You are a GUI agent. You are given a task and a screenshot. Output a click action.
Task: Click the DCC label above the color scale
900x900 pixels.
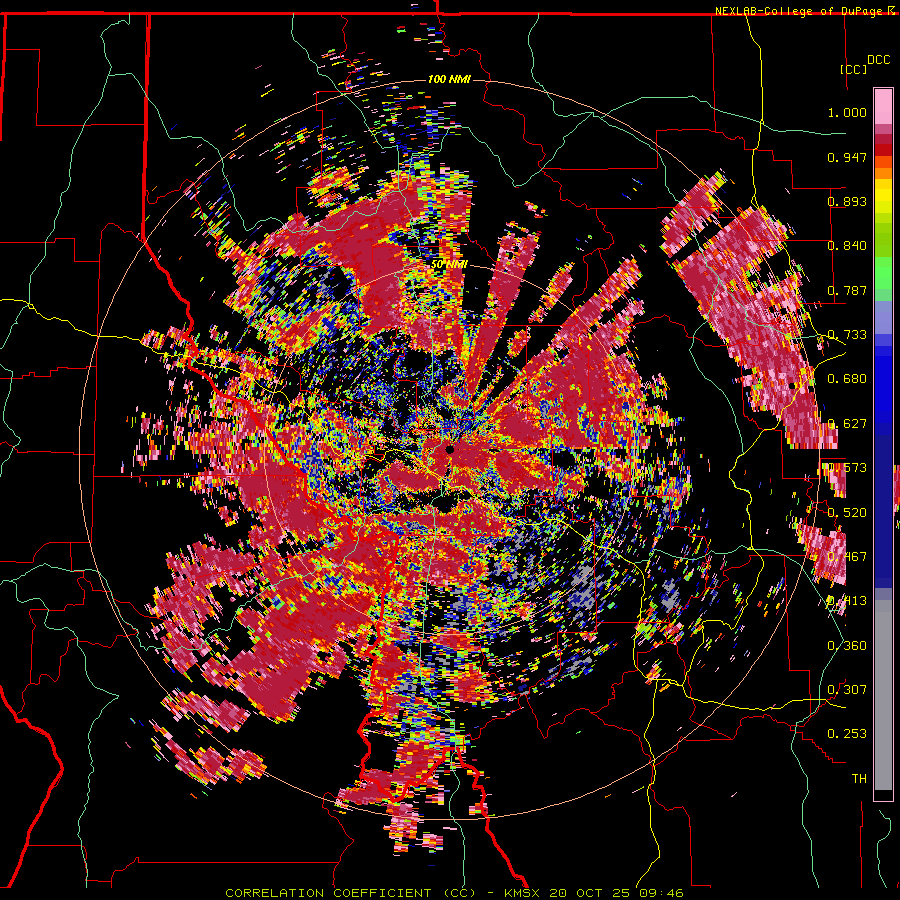point(878,60)
